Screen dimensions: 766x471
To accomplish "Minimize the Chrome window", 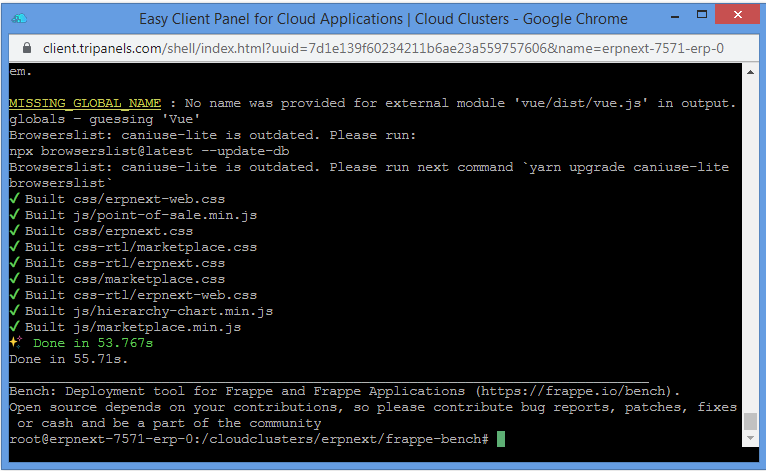I will (675, 17).
